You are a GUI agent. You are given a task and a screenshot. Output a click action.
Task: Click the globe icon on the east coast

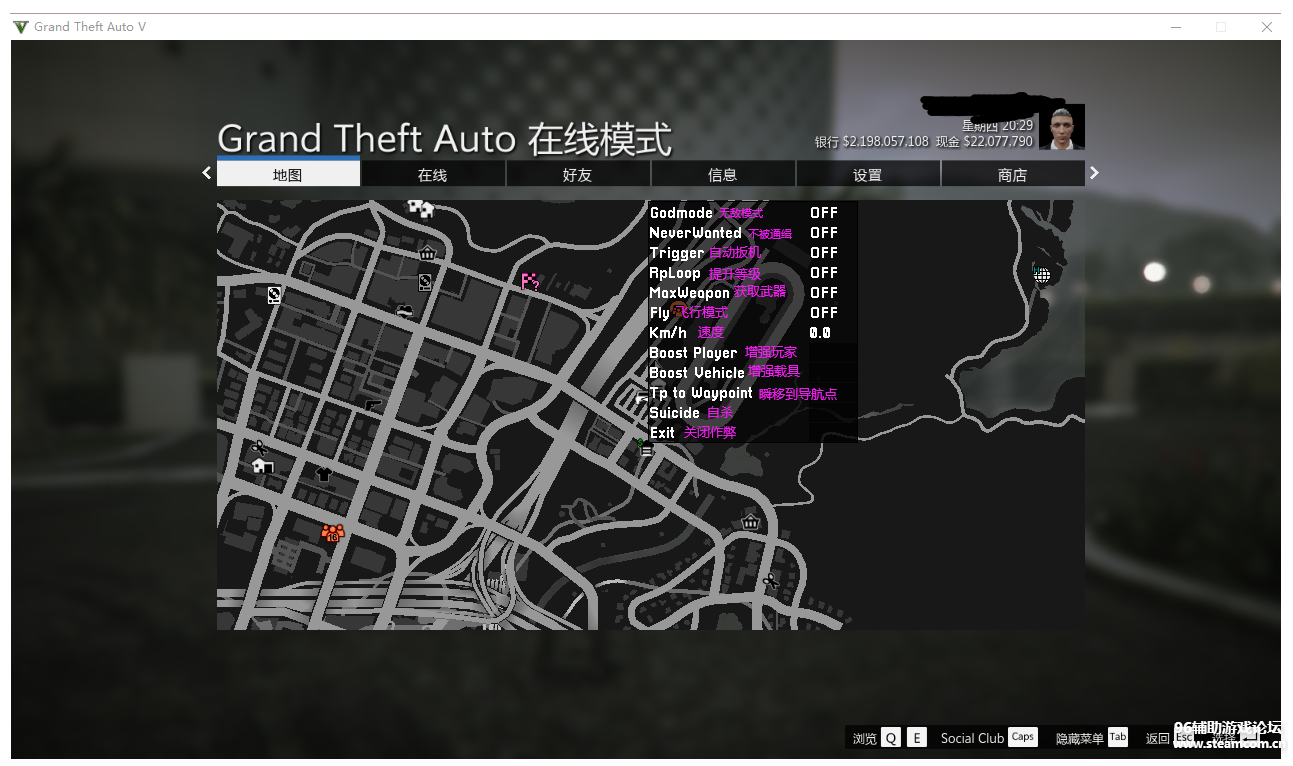coord(1042,275)
